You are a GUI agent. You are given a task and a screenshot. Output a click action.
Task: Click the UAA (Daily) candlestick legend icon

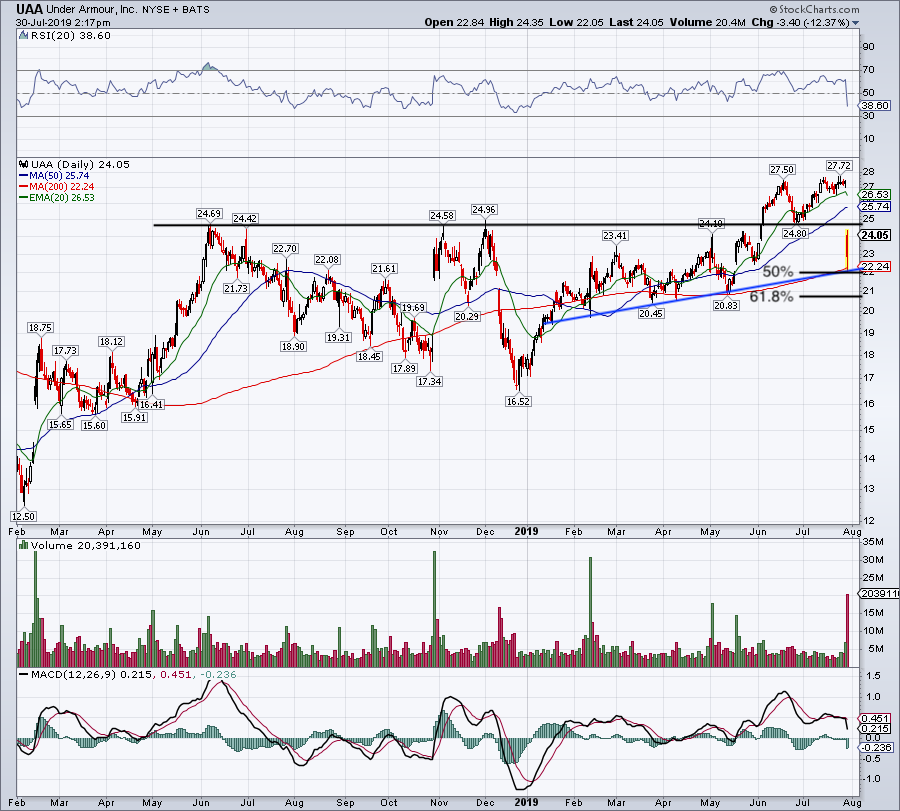pos(23,164)
